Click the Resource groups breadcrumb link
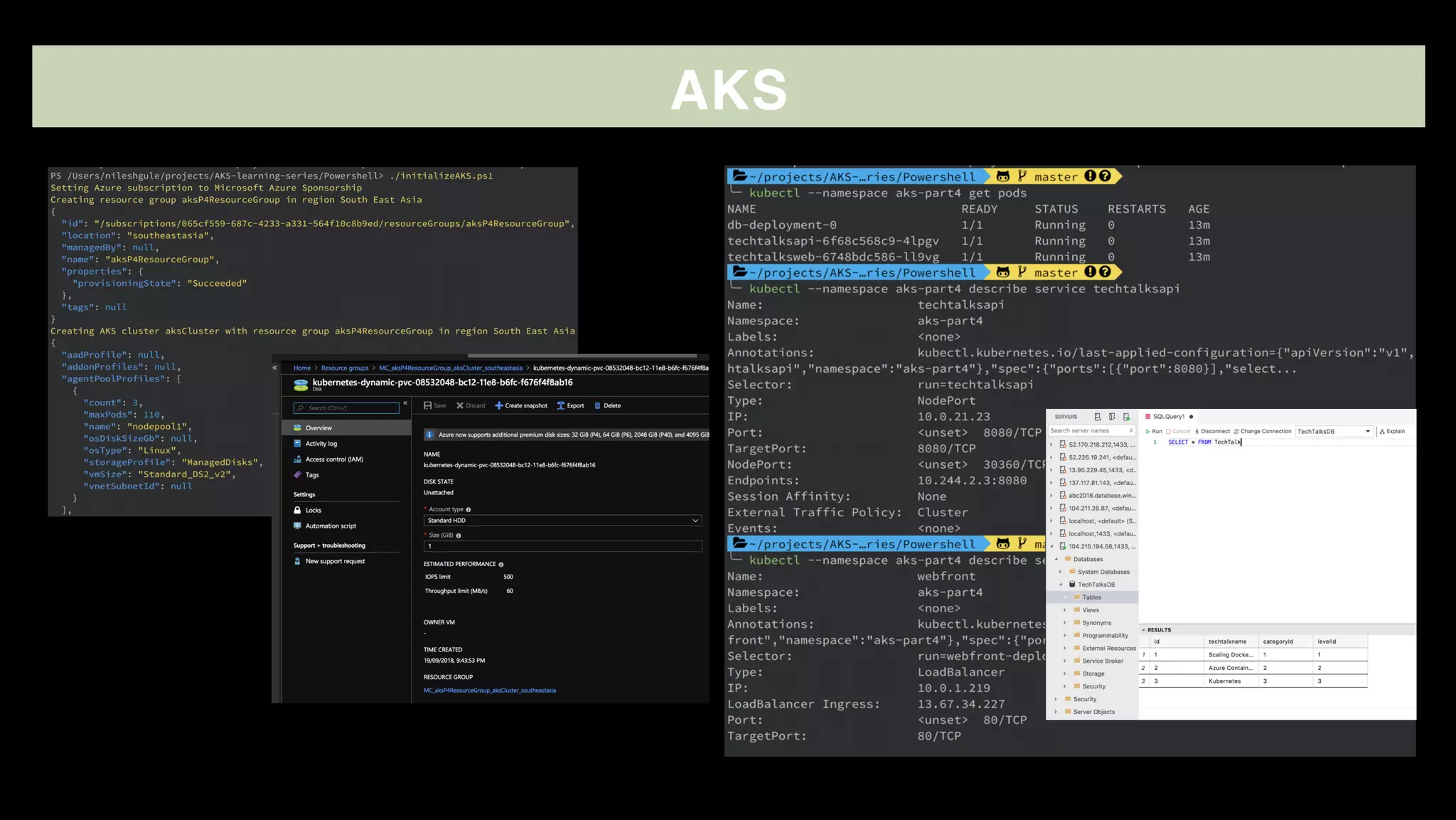Viewport: 1456px width, 820px height. (345, 368)
